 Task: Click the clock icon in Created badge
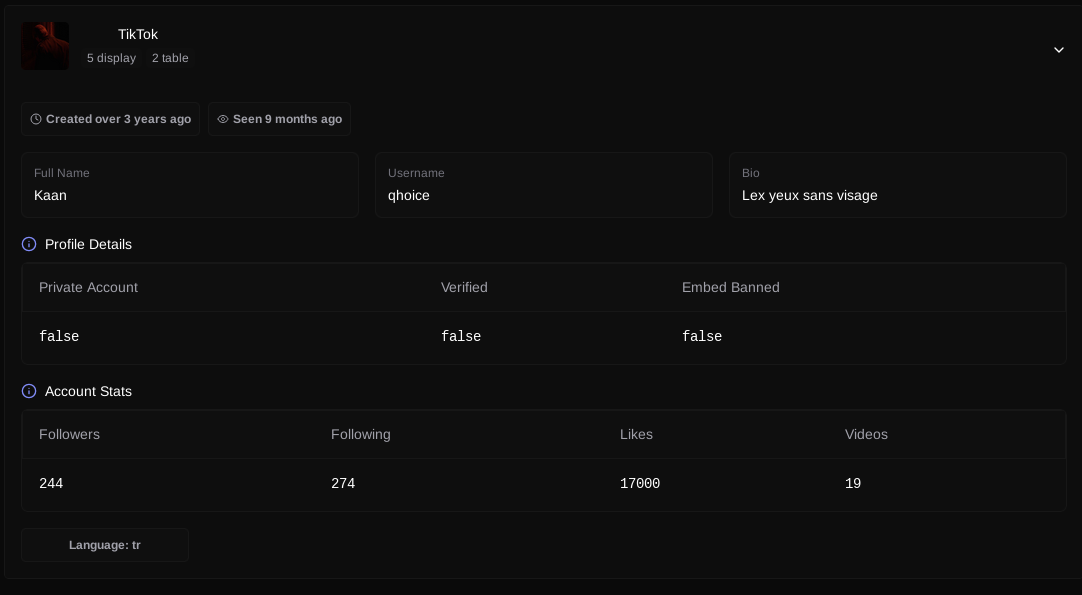coord(36,119)
